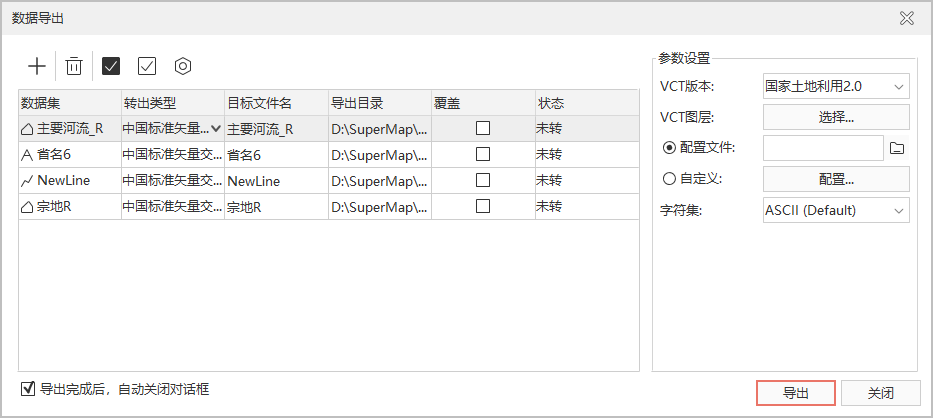This screenshot has height=418, width=933.
Task: Click the VCT图层 选择... button
Action: [836, 117]
